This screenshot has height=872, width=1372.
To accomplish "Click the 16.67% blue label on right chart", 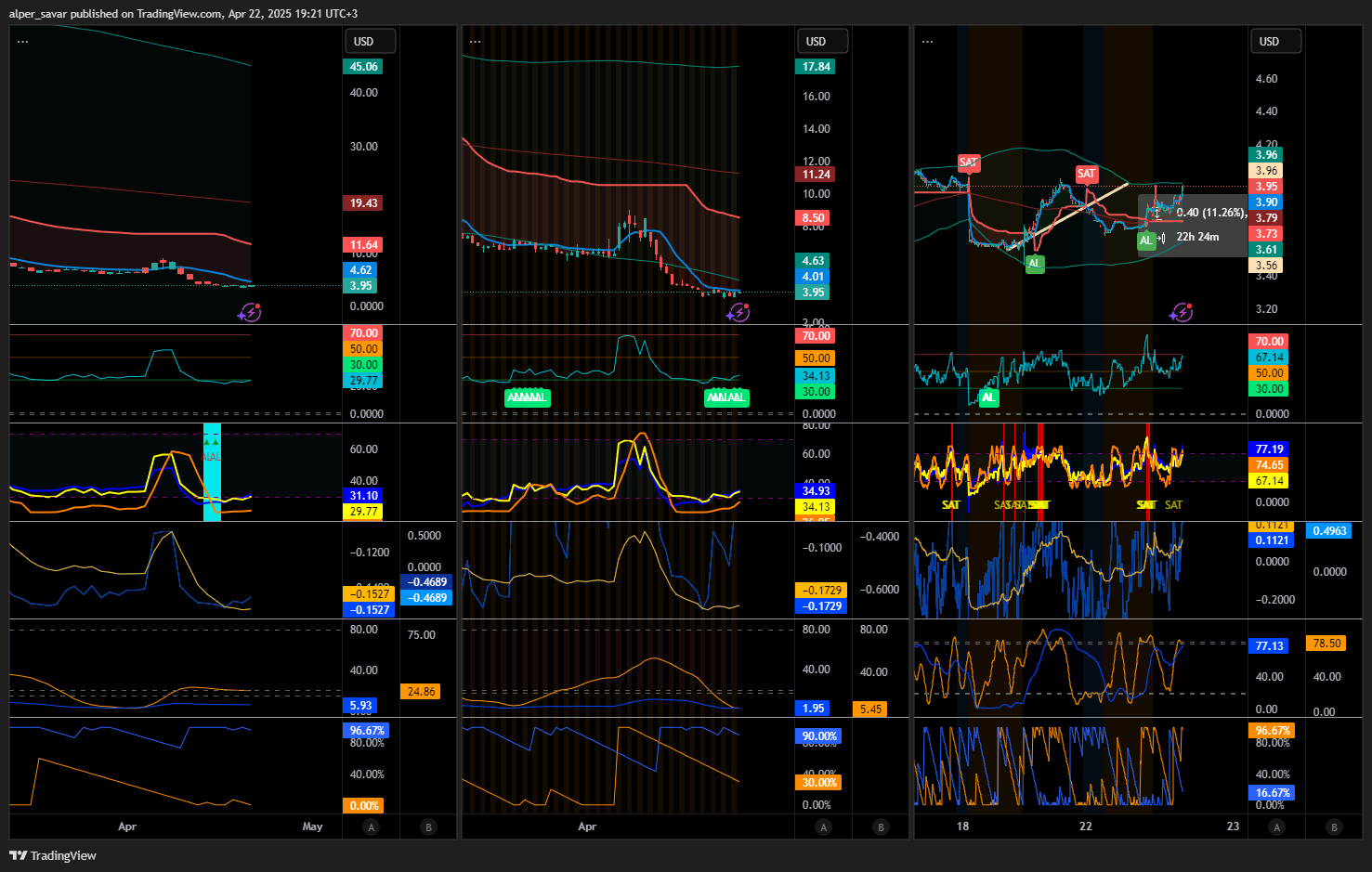I will pyautogui.click(x=1273, y=793).
